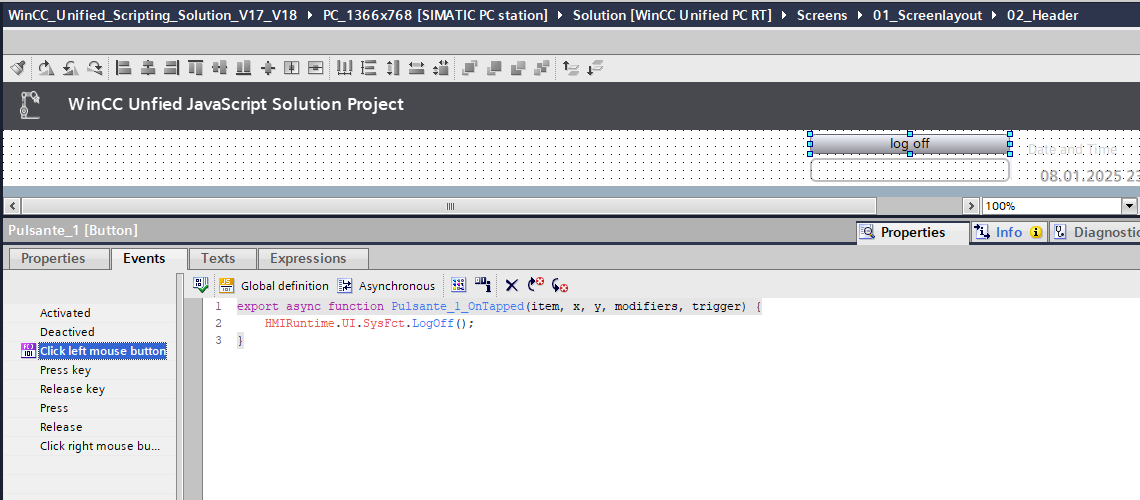Select the Deactived event

tap(67, 332)
